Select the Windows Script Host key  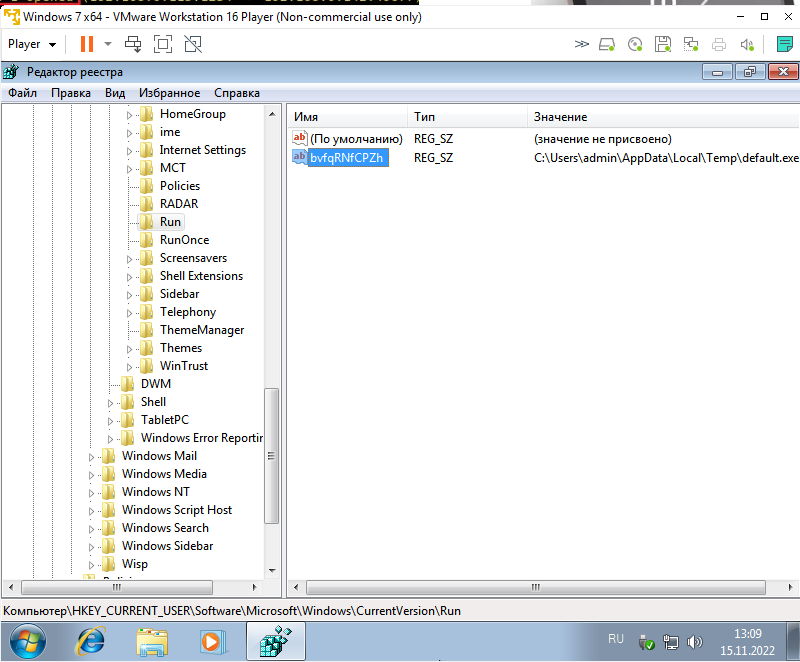[x=177, y=510]
